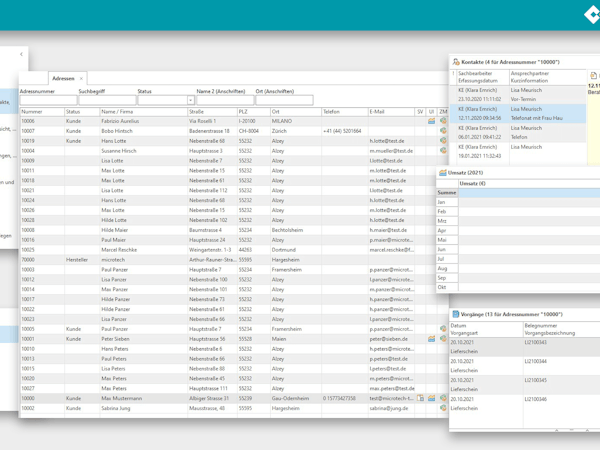The width and height of the screenshot is (600, 450).
Task: Select the Max Mustermann address row
Action: (120, 399)
